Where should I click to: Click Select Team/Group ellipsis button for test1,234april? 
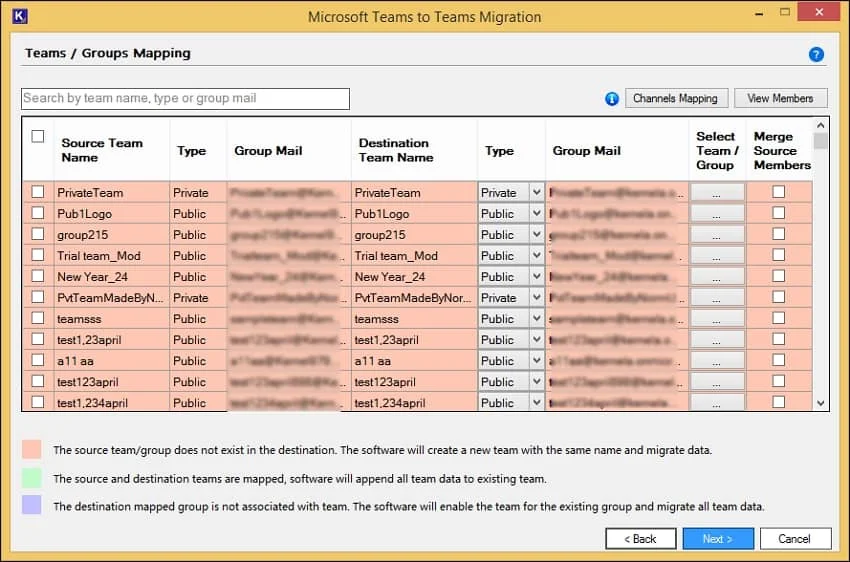(x=717, y=403)
